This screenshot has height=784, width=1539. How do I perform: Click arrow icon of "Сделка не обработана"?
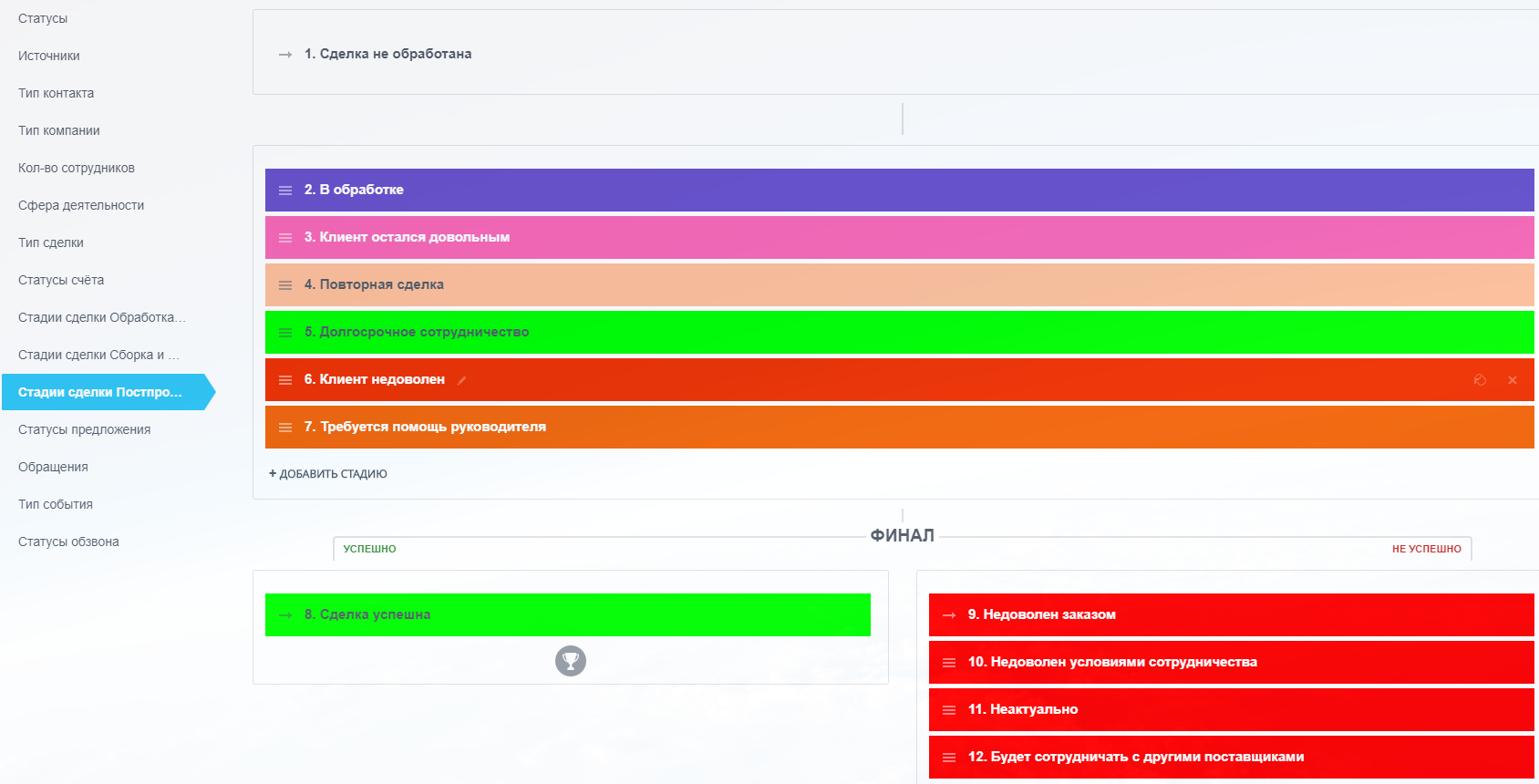pos(285,55)
